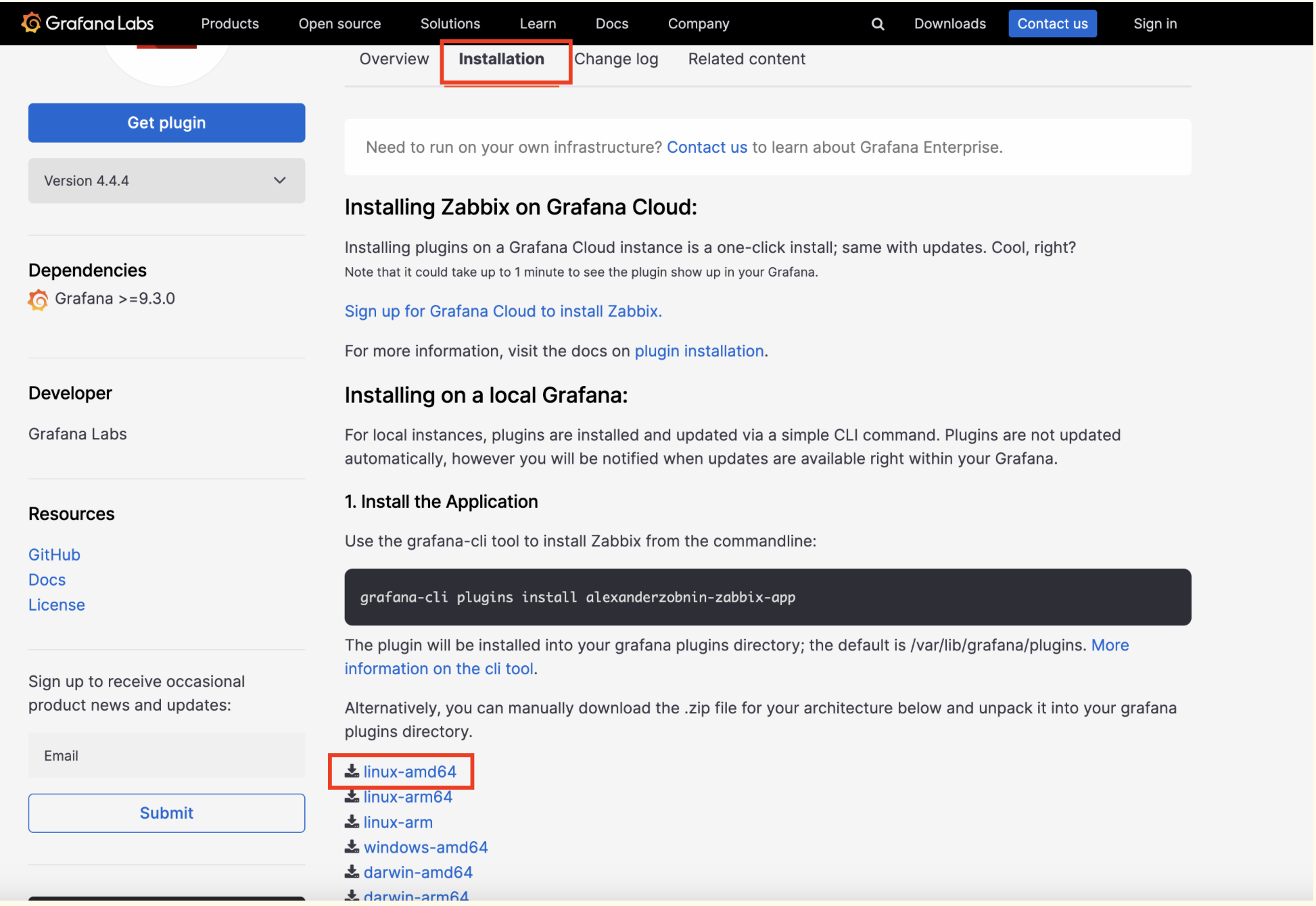Click the linux-arm download icon
The image size is (1316, 906).
click(x=352, y=821)
